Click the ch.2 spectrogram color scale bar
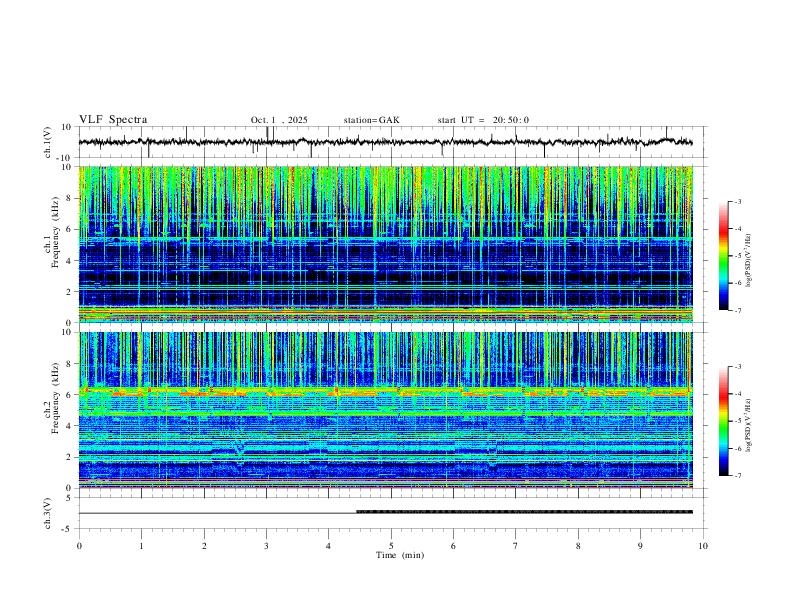This screenshot has width=792, height=612. (723, 421)
